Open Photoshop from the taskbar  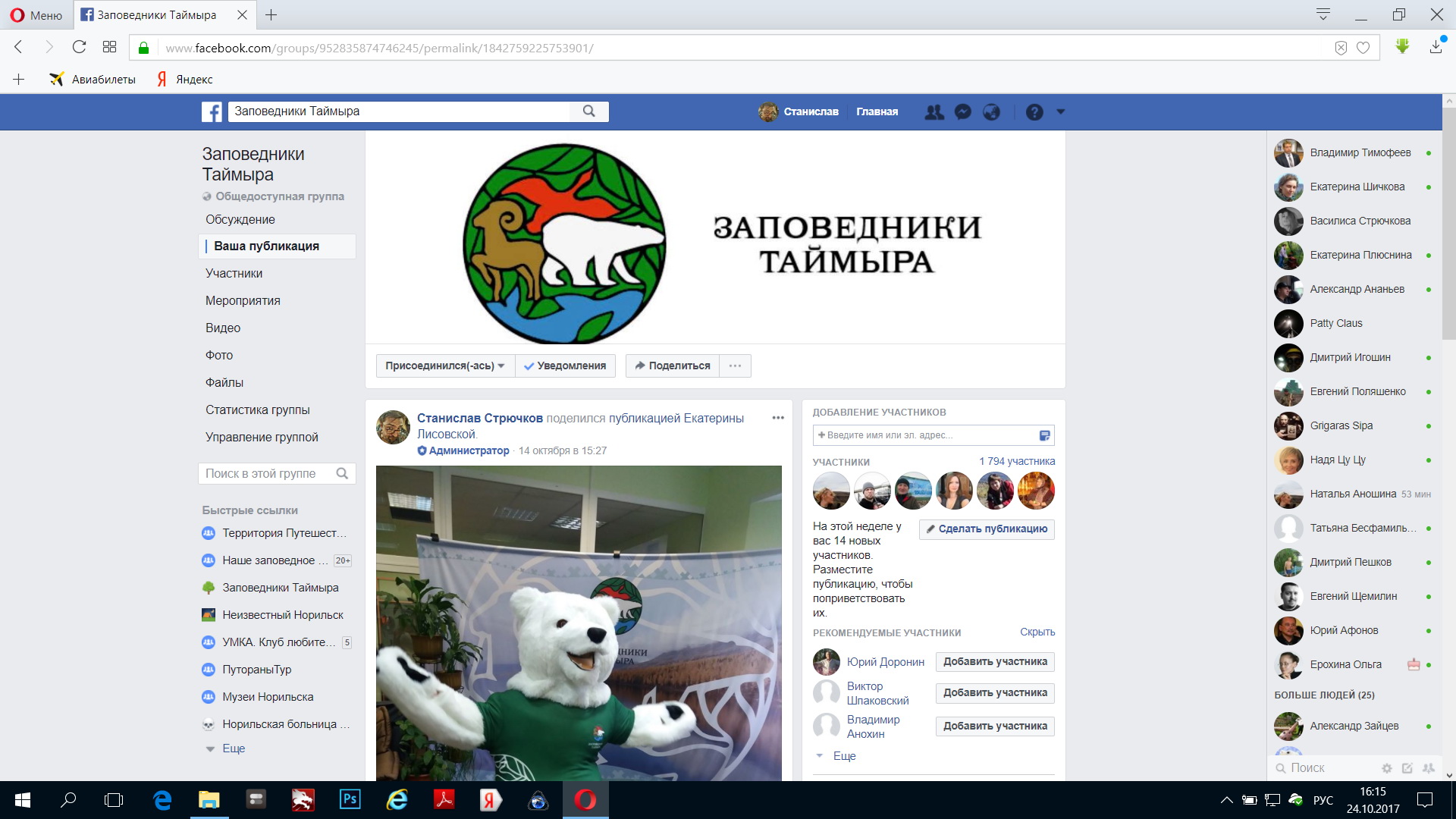(x=350, y=799)
